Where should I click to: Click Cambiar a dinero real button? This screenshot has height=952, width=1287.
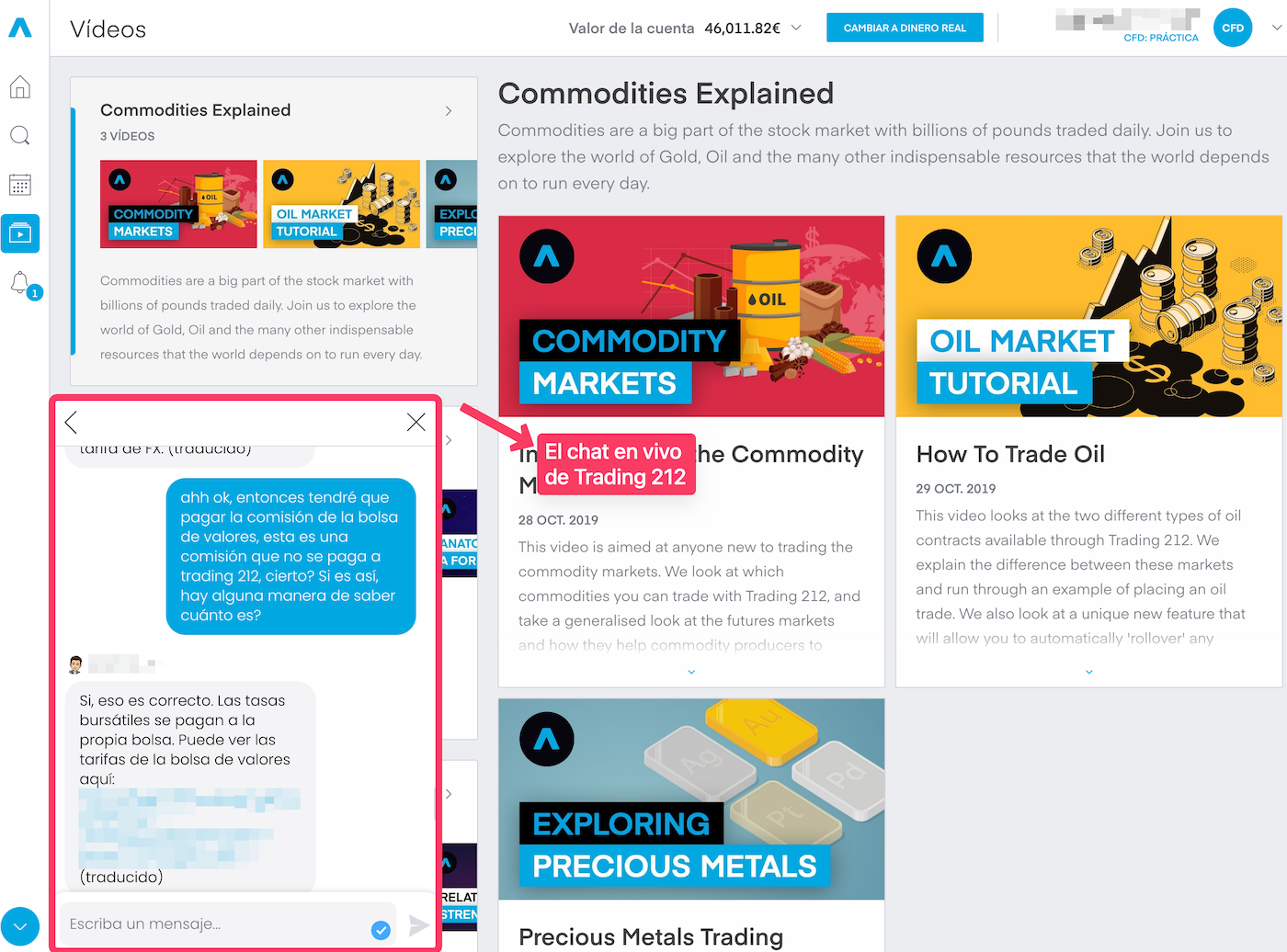pos(905,28)
